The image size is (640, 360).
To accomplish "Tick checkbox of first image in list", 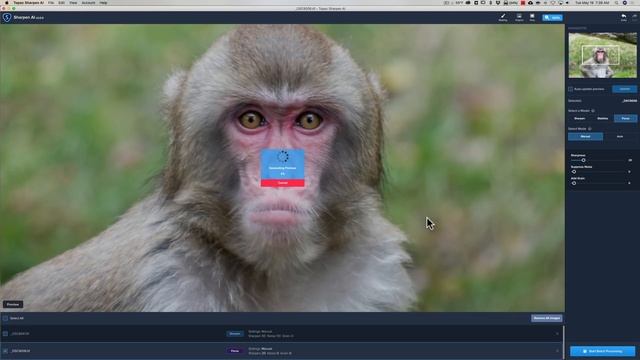I will (x=5, y=334).
